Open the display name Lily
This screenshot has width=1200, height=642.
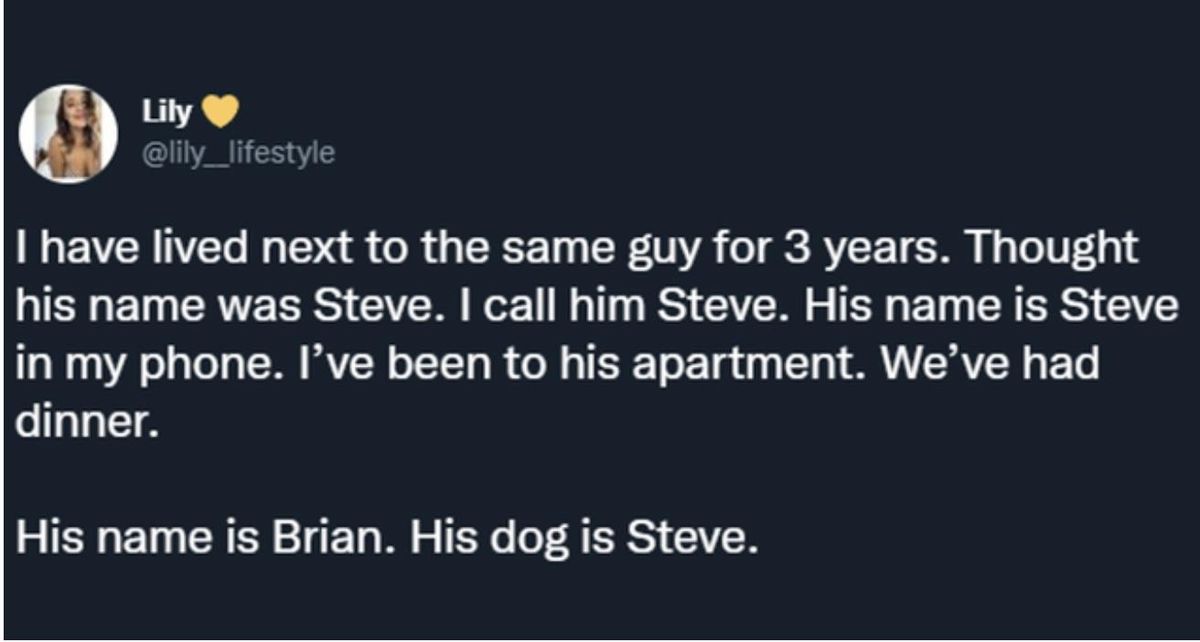(171, 116)
